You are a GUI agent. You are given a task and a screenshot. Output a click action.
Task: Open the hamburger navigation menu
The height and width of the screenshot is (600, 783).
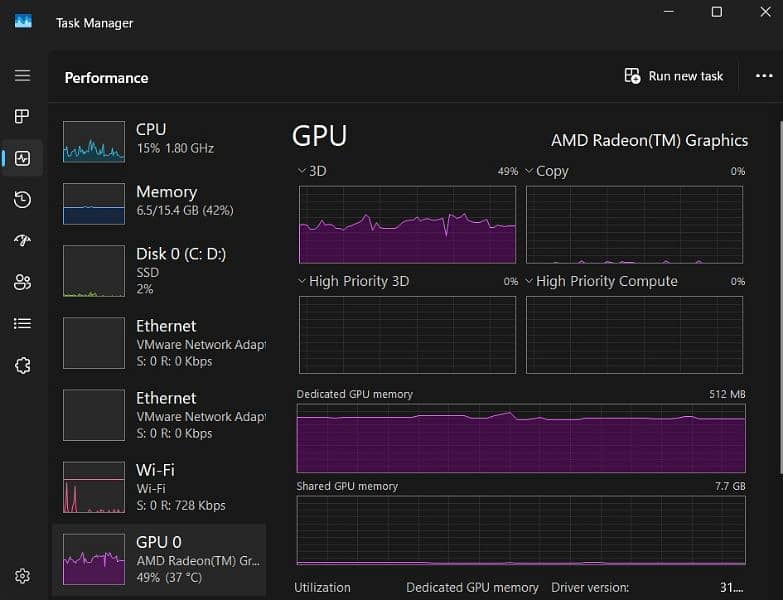point(22,76)
